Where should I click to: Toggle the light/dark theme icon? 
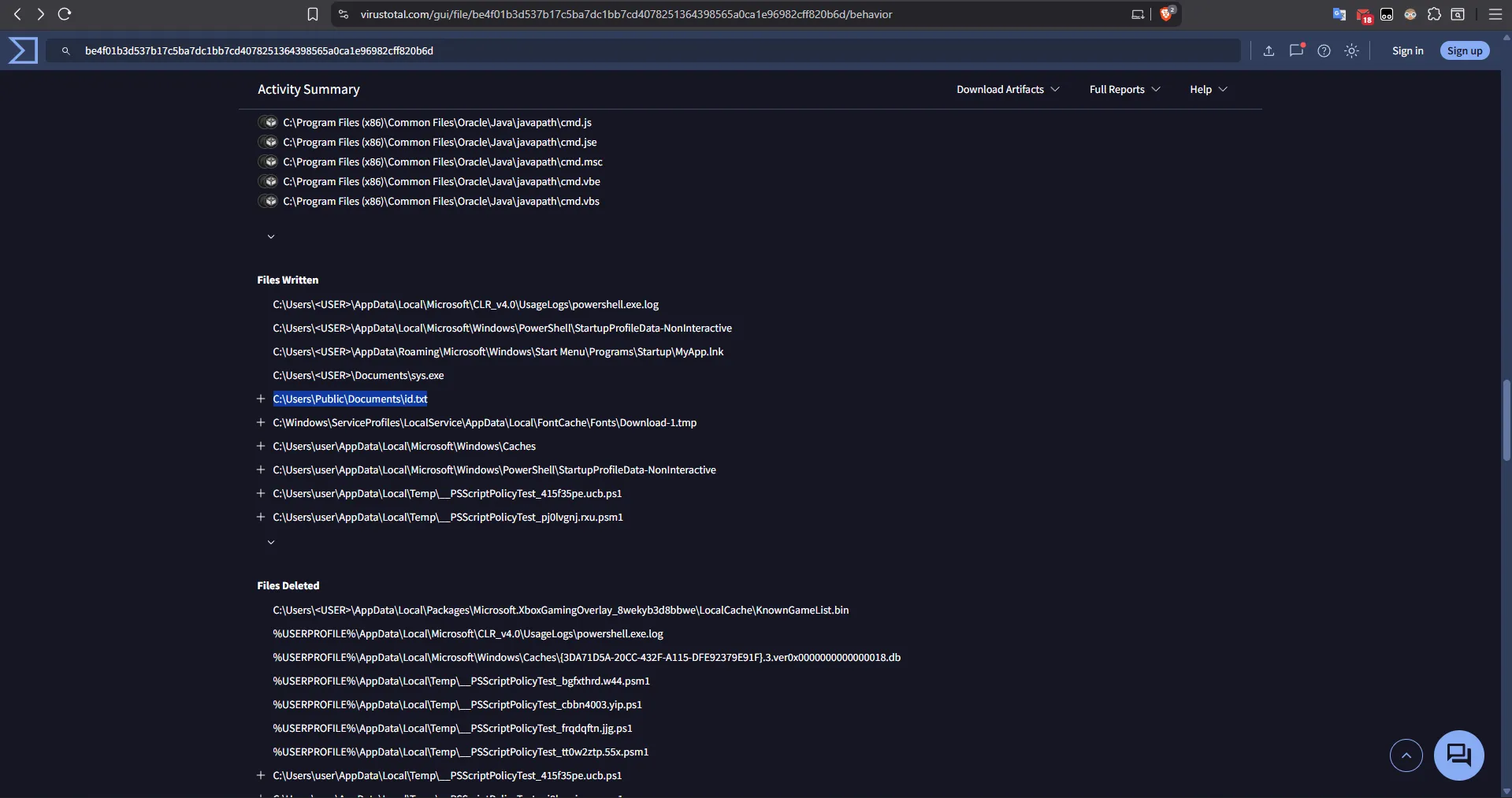(1351, 50)
